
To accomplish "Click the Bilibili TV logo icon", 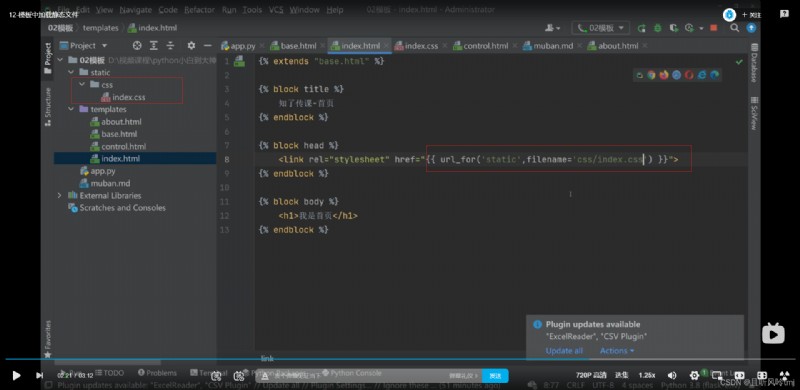I will point(773,333).
